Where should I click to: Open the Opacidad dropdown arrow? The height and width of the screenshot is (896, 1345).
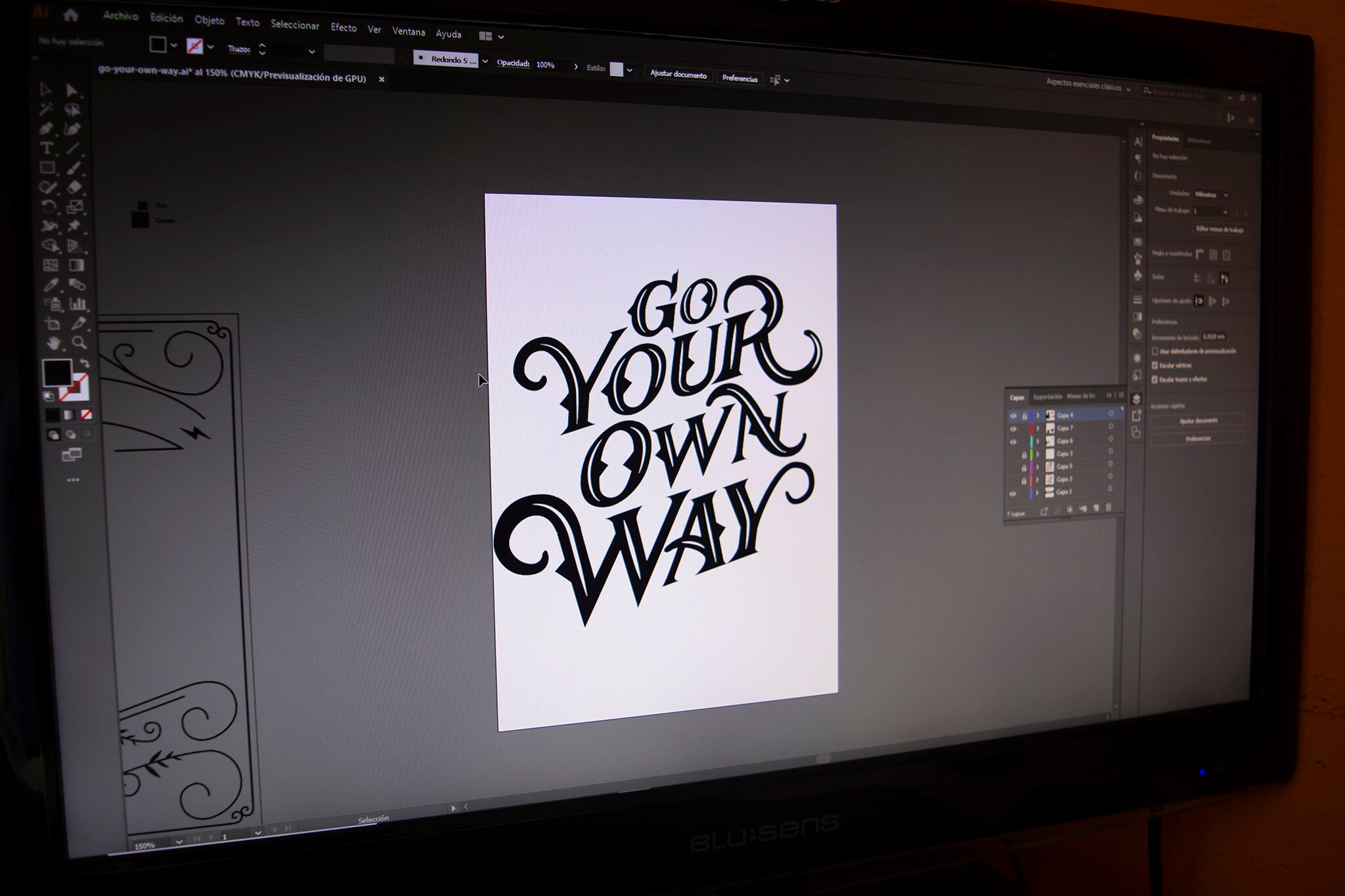pyautogui.click(x=577, y=66)
